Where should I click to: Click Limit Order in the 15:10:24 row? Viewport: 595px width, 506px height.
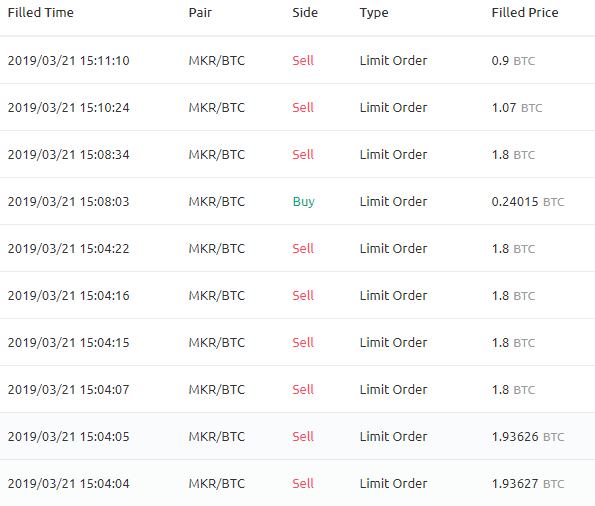click(x=393, y=108)
